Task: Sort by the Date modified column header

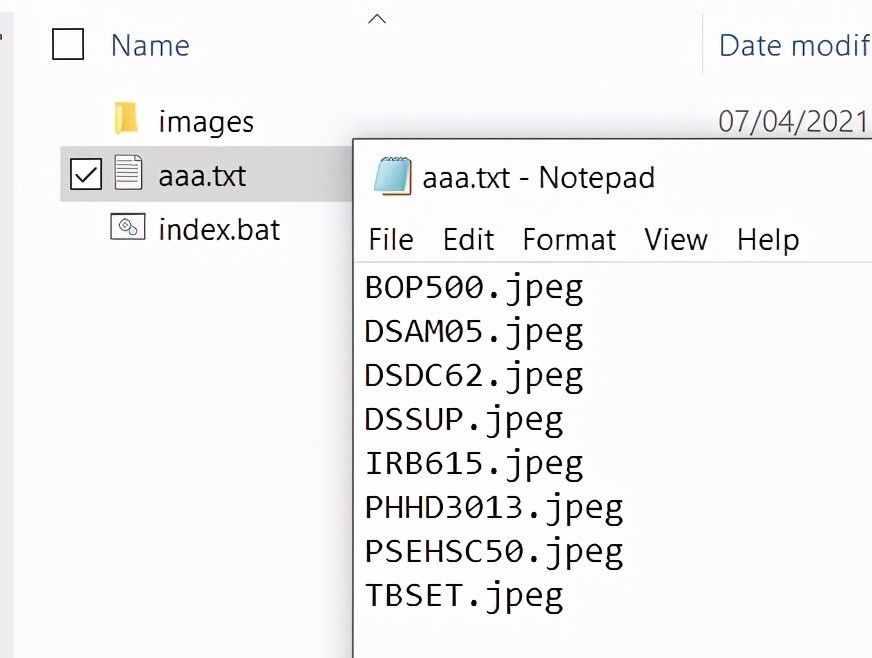Action: [x=795, y=45]
